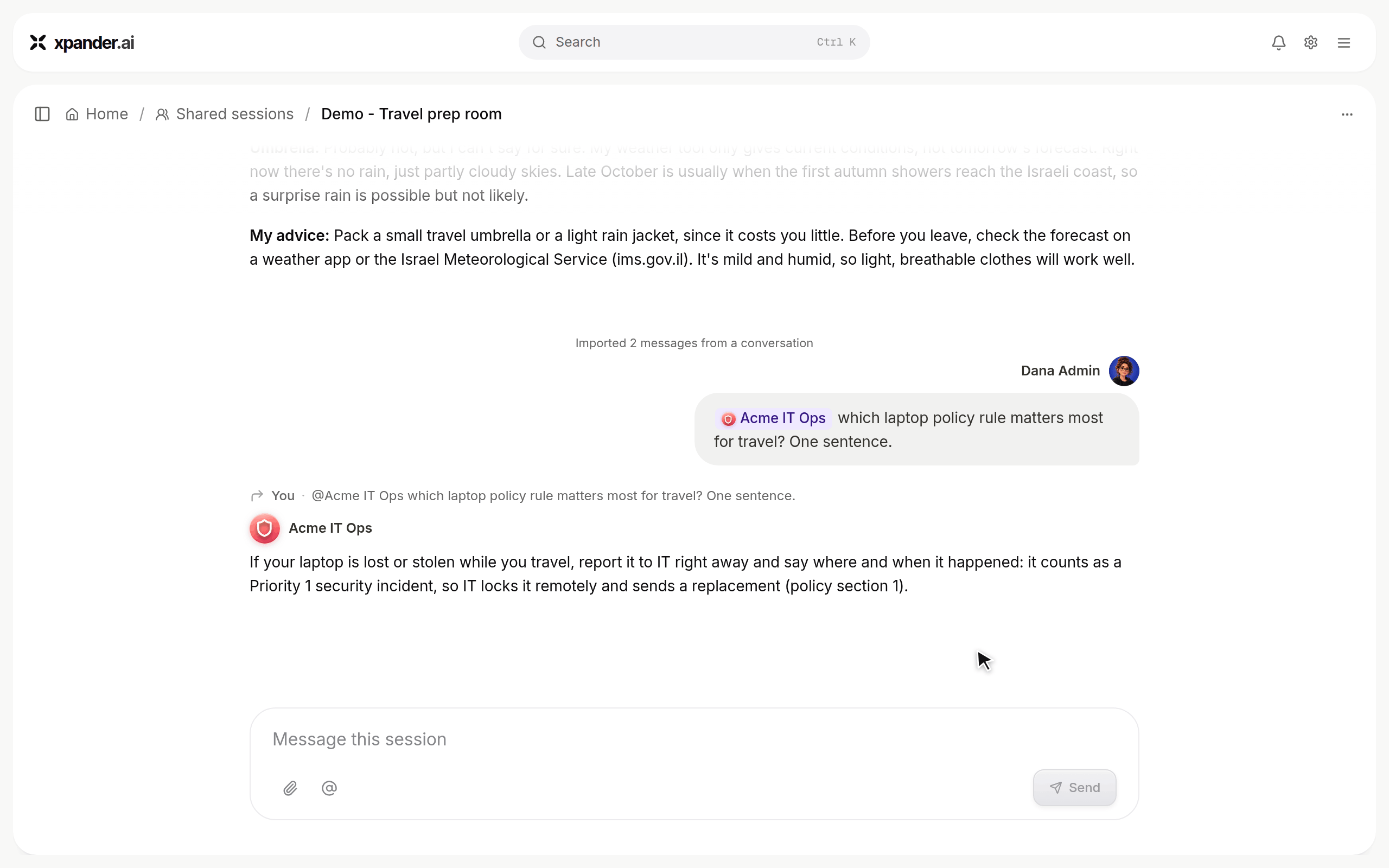Image resolution: width=1389 pixels, height=868 pixels.
Task: Open the hamburger menu
Action: click(1343, 42)
